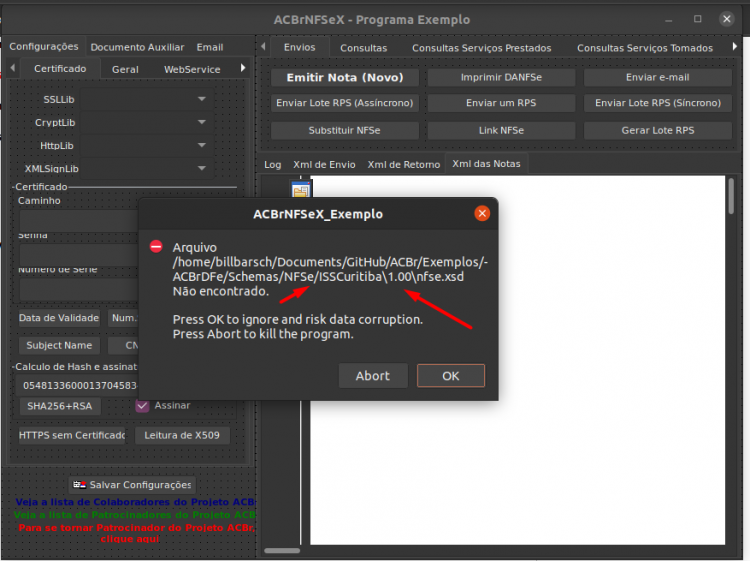Expand the SSLLib dropdown

tap(201, 99)
